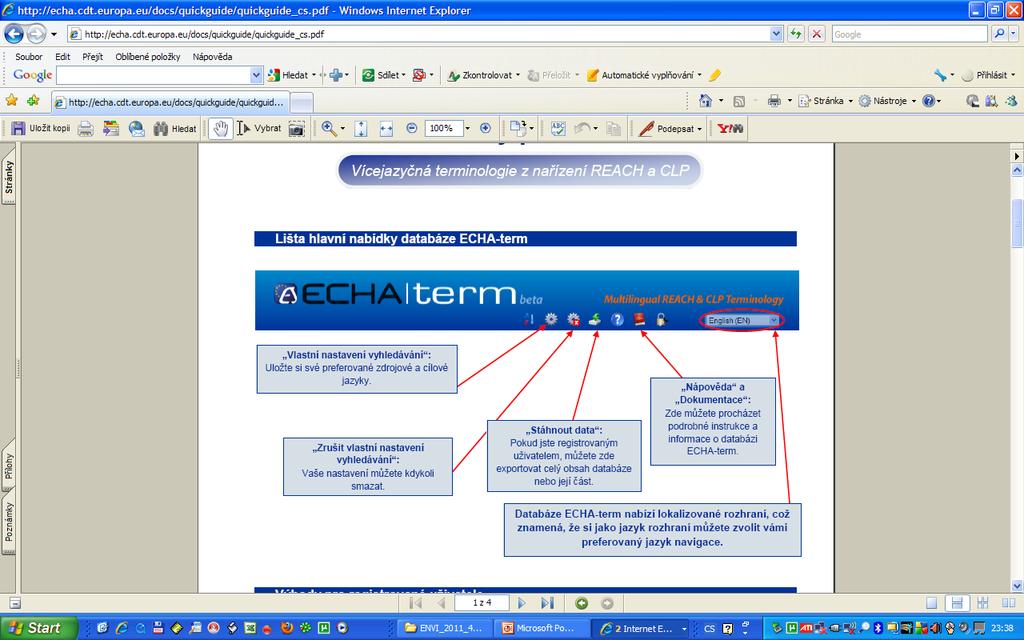Sign in with the Přihlásit button
The image size is (1024, 640).
point(984,75)
